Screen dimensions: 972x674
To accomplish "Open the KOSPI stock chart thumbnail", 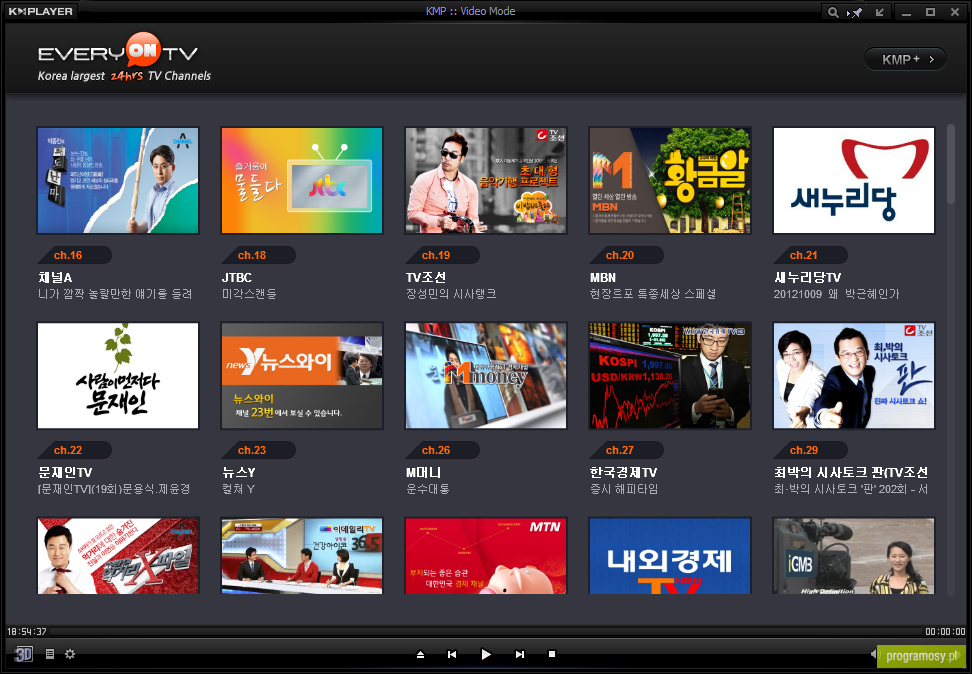I will pyautogui.click(x=670, y=376).
